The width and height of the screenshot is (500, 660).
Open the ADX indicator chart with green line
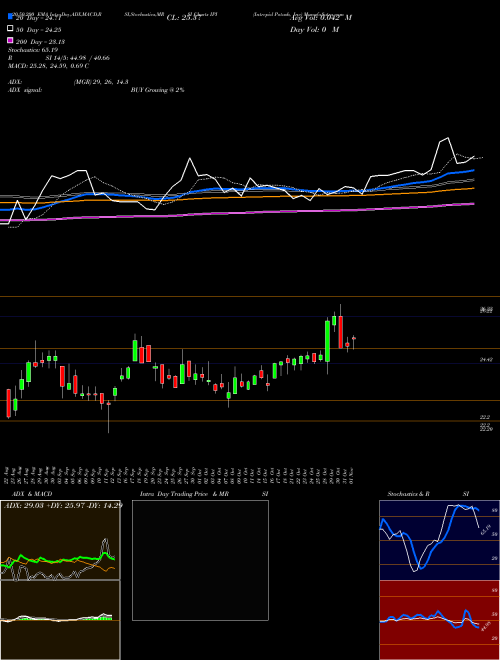(60, 540)
